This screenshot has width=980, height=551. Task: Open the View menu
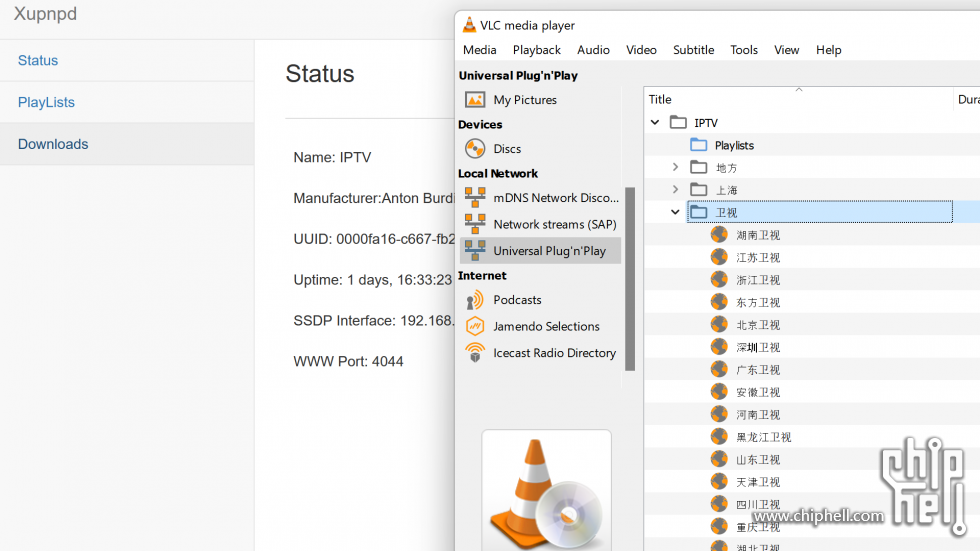786,50
